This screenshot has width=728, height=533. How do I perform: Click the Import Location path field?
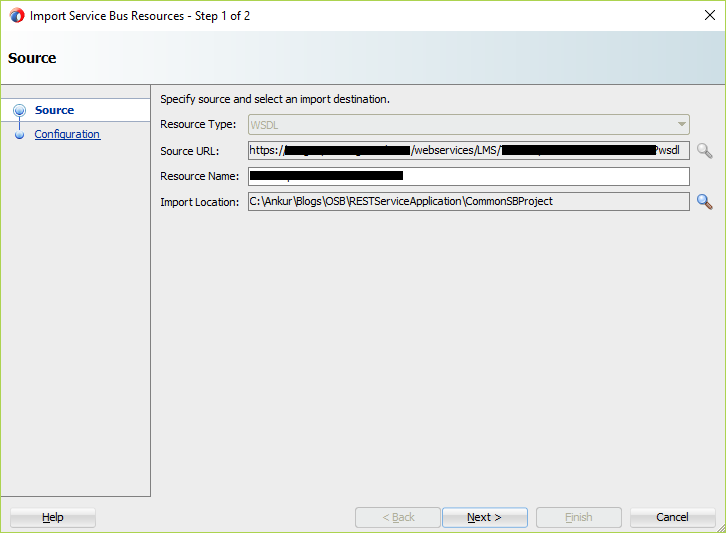click(468, 202)
